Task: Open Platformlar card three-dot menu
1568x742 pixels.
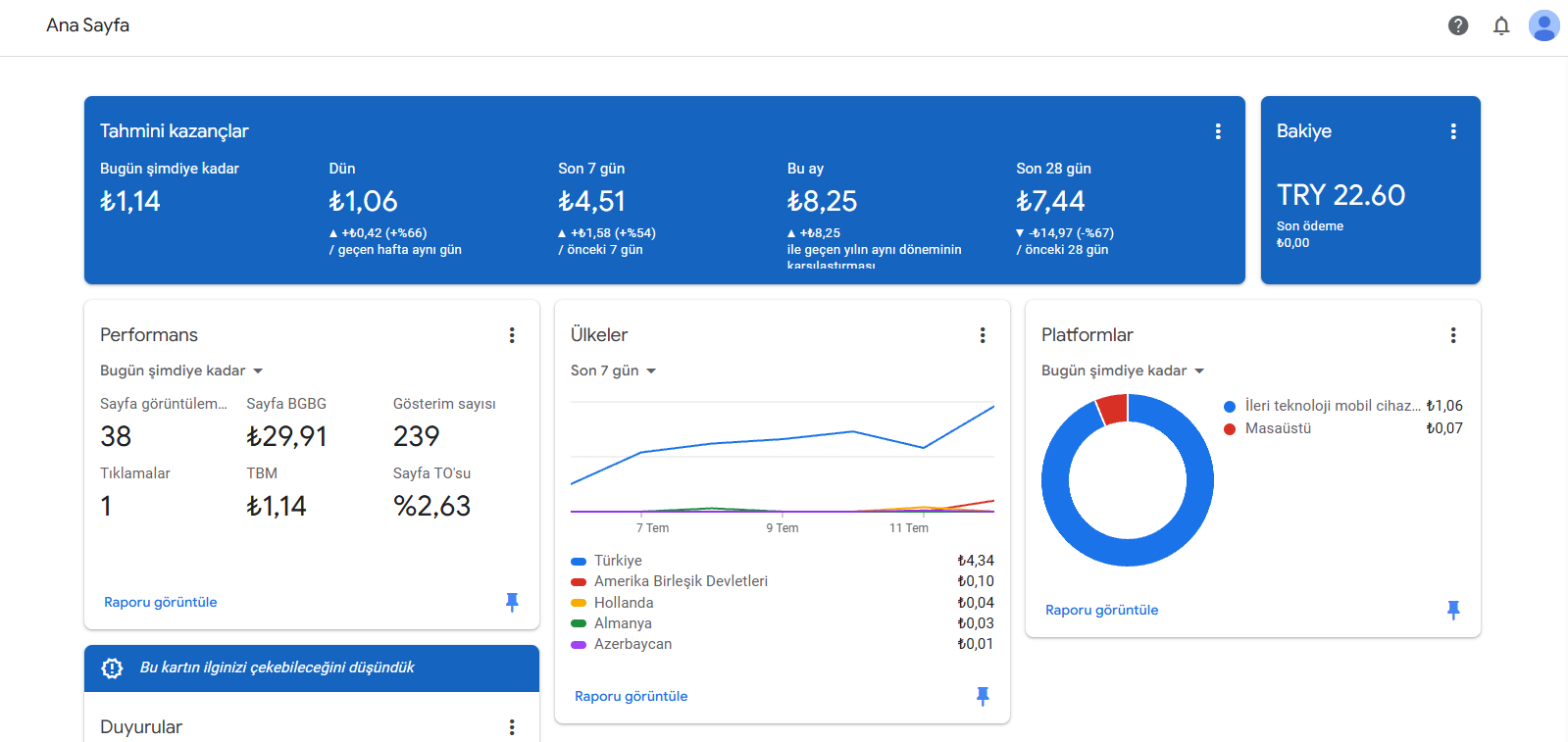Action: point(1453,335)
